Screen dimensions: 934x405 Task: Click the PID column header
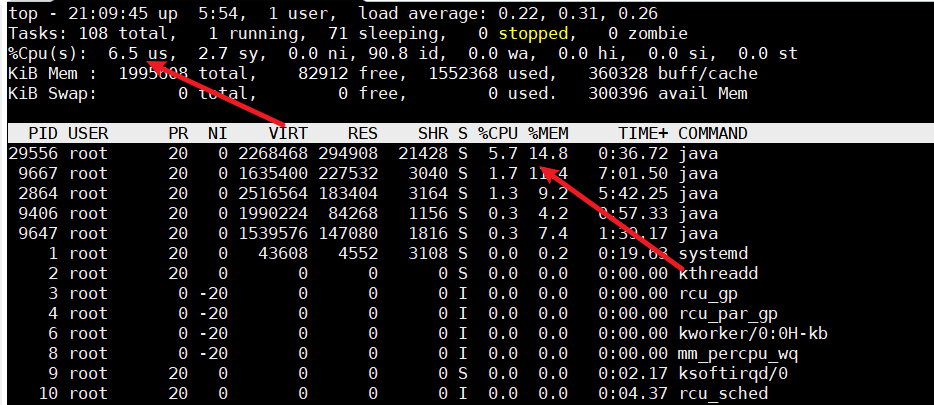click(43, 133)
